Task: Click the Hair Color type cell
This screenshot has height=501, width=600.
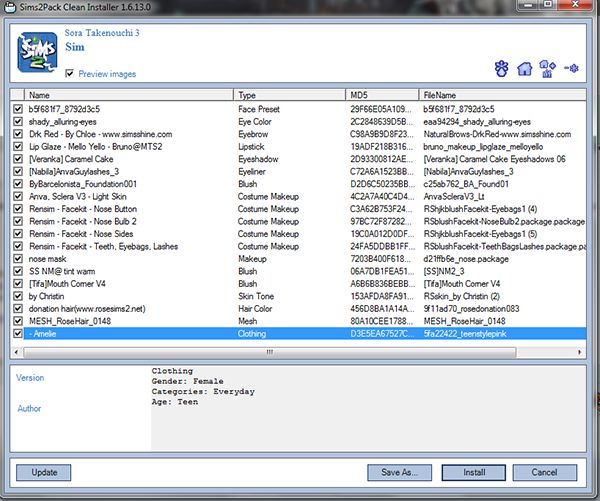Action: 255,308
